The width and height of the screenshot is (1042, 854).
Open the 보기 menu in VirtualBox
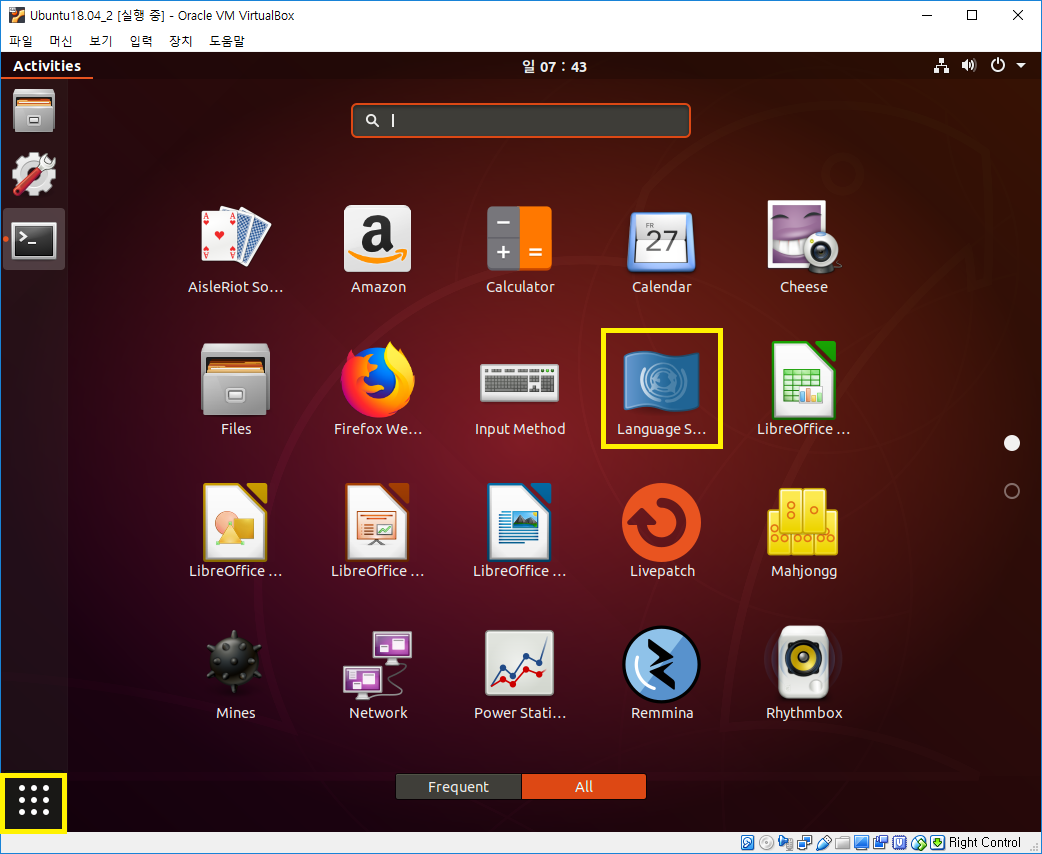(100, 41)
